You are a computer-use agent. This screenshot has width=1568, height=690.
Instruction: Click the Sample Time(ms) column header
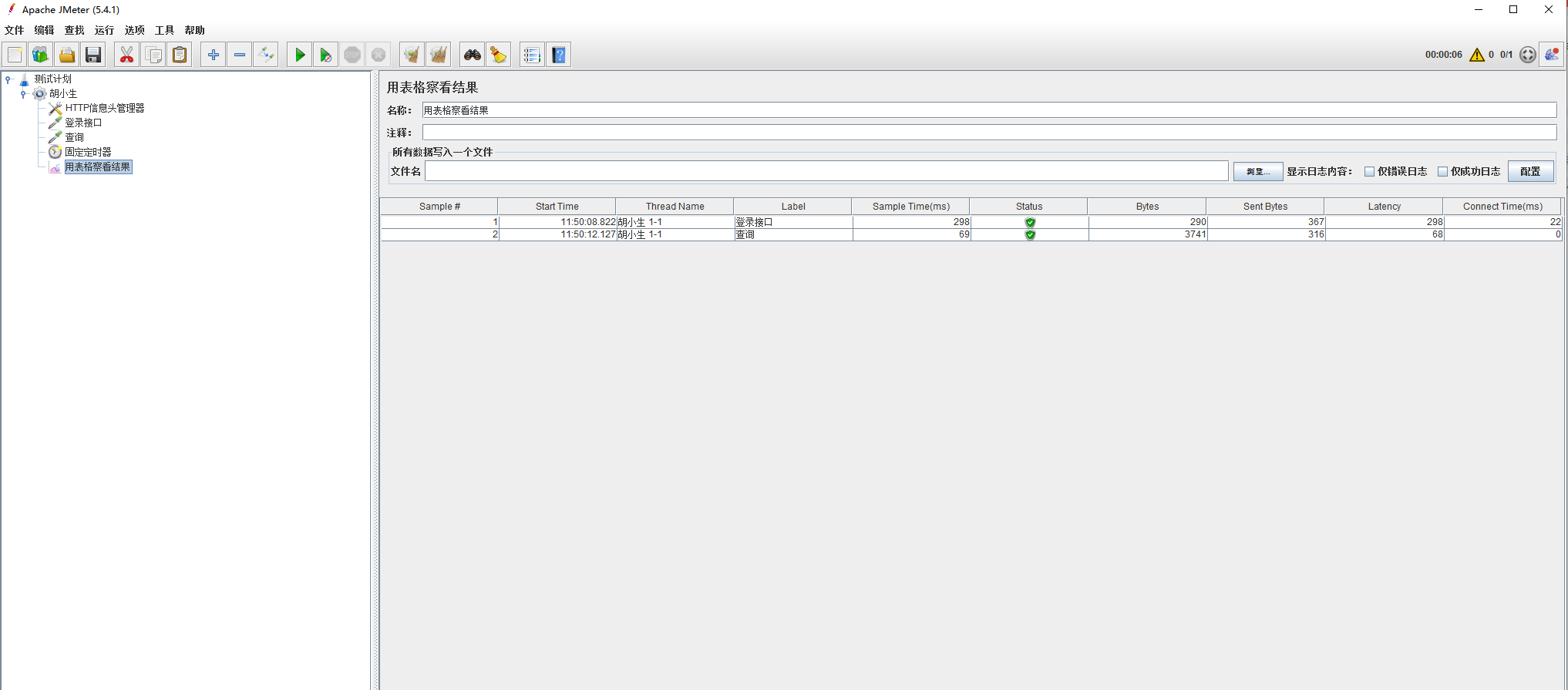[x=911, y=206]
